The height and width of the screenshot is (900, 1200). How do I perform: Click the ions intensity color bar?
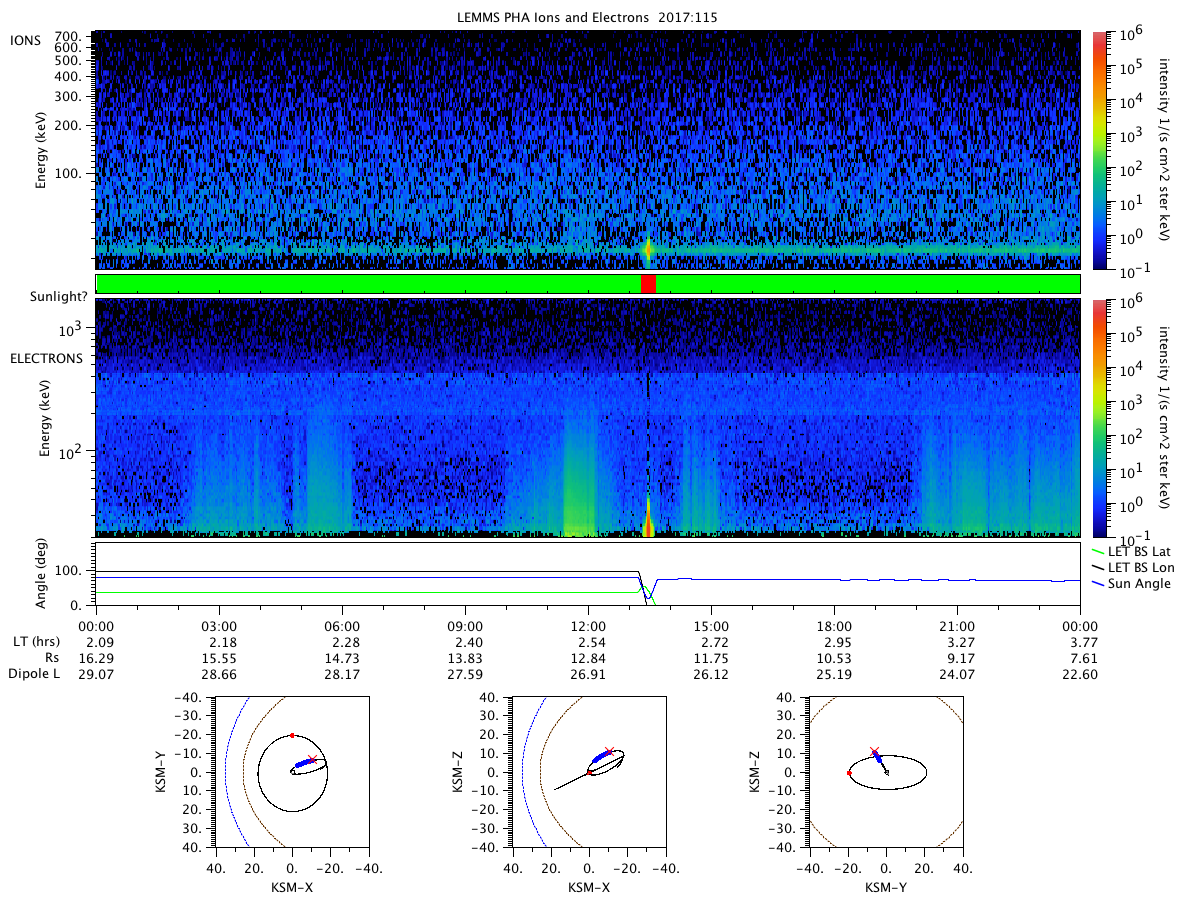[1099, 150]
